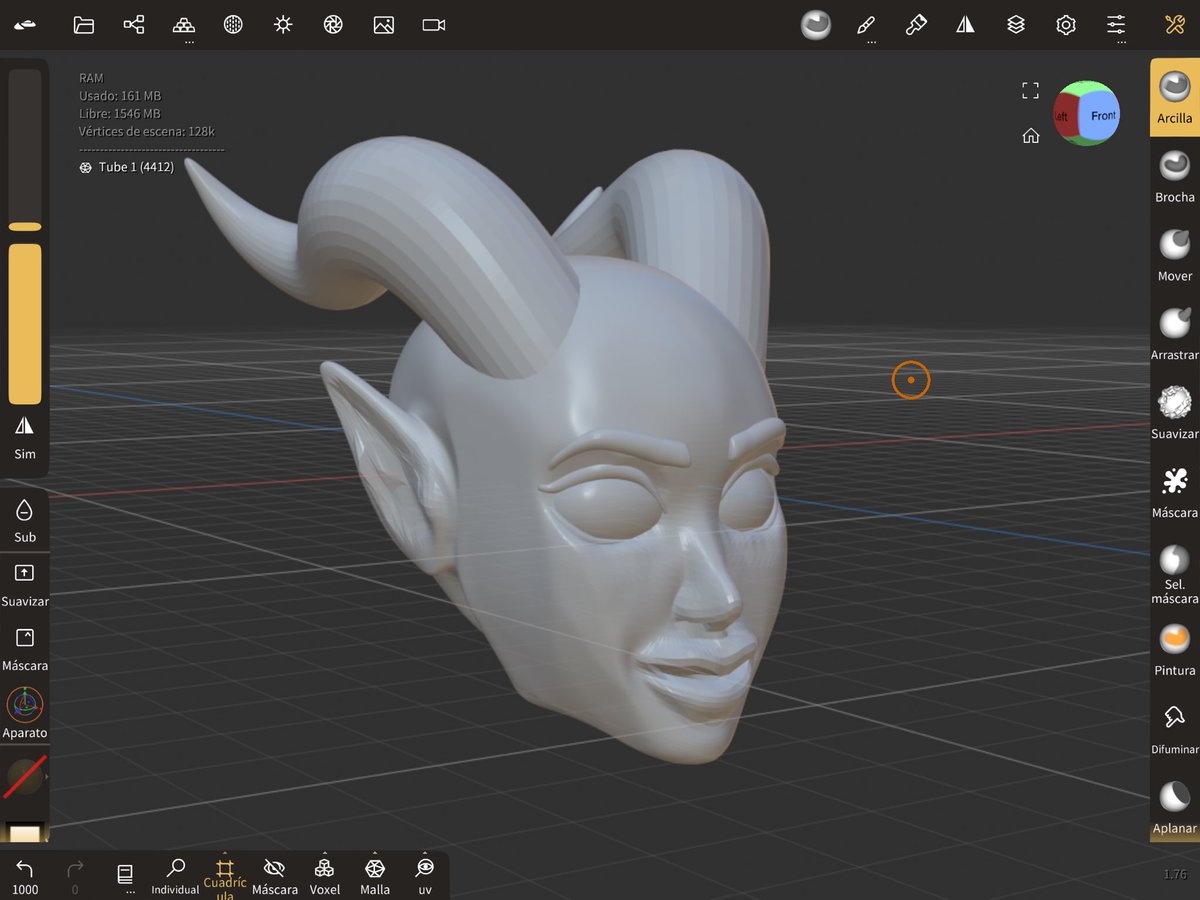Select the Difuminar smudge tool
Viewport: 1200px width, 900px height.
pos(1175,729)
